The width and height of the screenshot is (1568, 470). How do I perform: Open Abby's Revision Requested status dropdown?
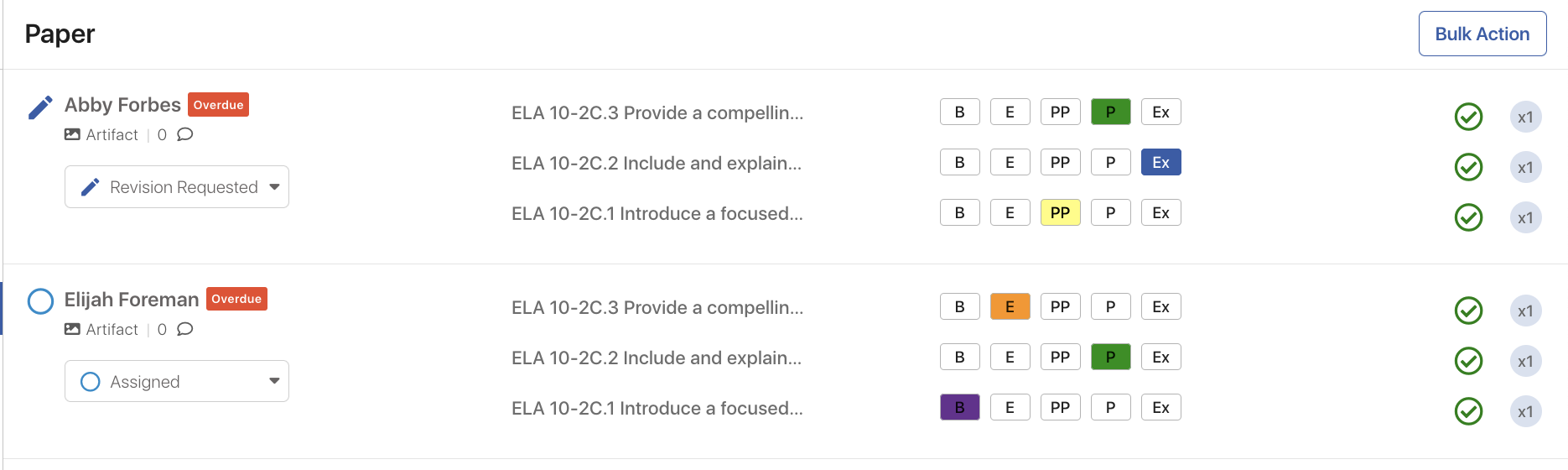point(177,187)
